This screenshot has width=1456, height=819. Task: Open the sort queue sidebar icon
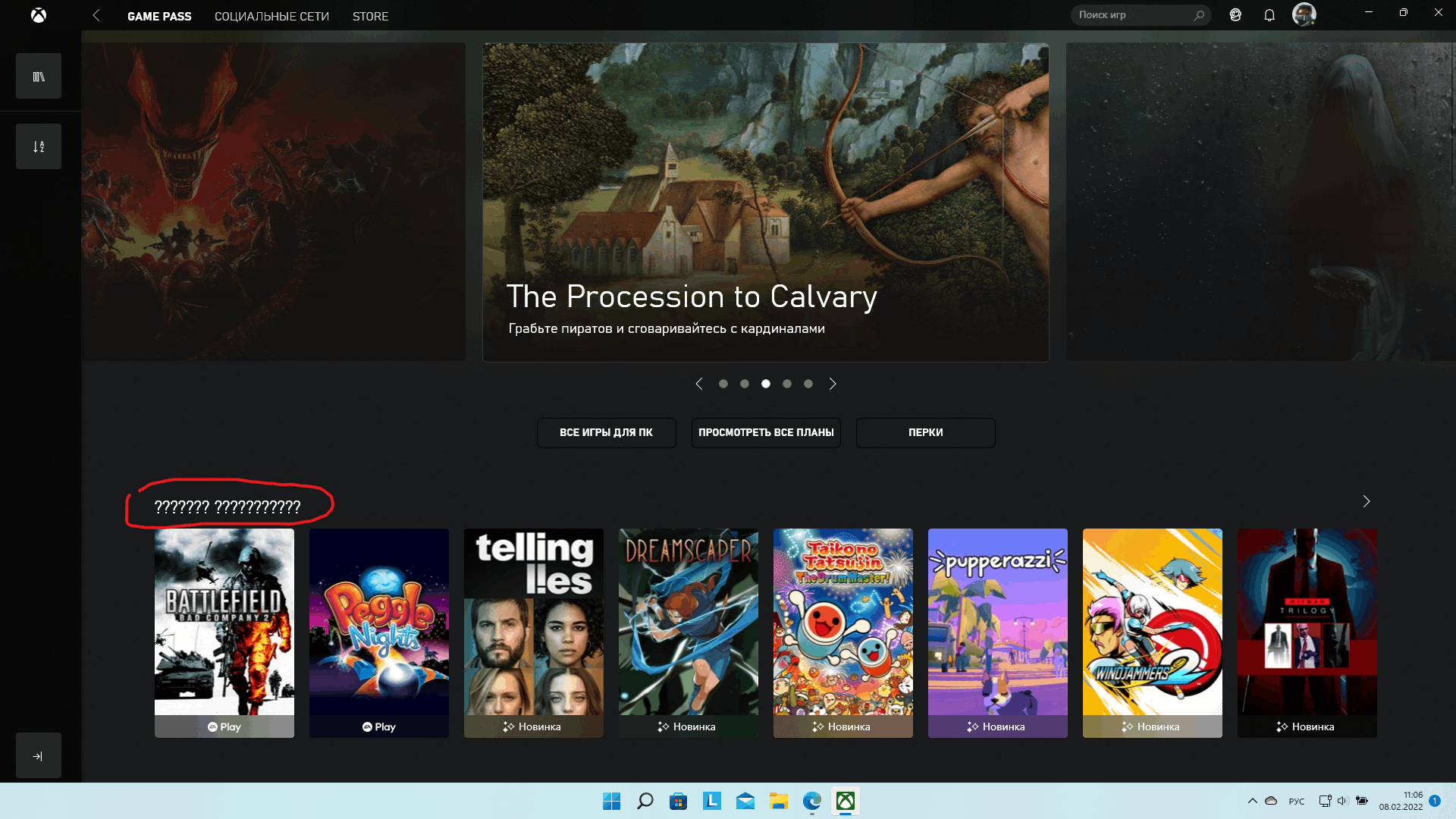[x=39, y=146]
